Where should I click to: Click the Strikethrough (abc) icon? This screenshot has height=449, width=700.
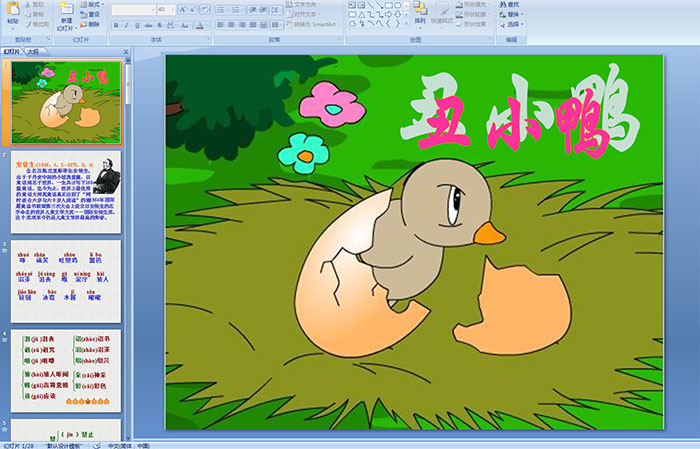148,25
